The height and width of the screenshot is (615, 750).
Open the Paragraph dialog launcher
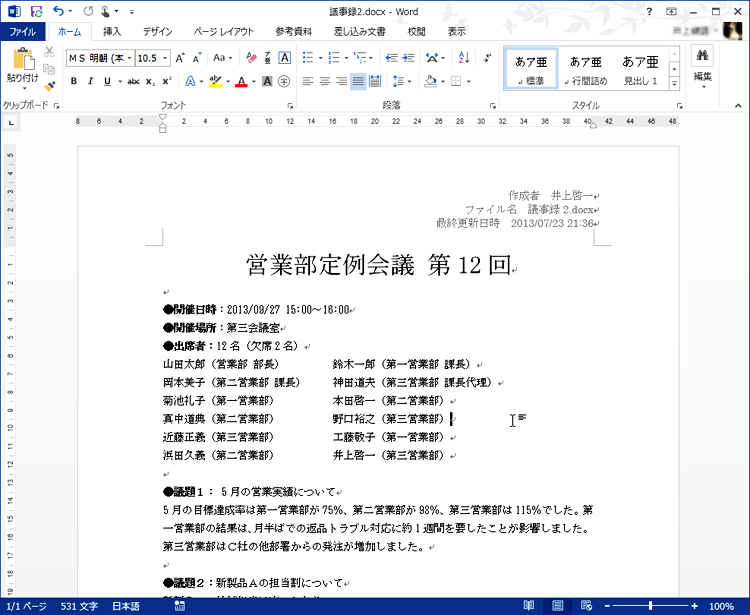(493, 106)
